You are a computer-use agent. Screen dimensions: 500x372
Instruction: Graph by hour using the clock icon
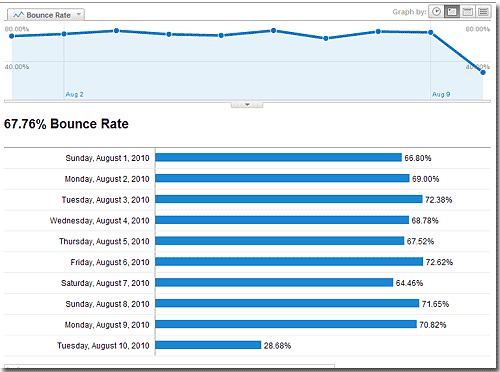(x=436, y=12)
